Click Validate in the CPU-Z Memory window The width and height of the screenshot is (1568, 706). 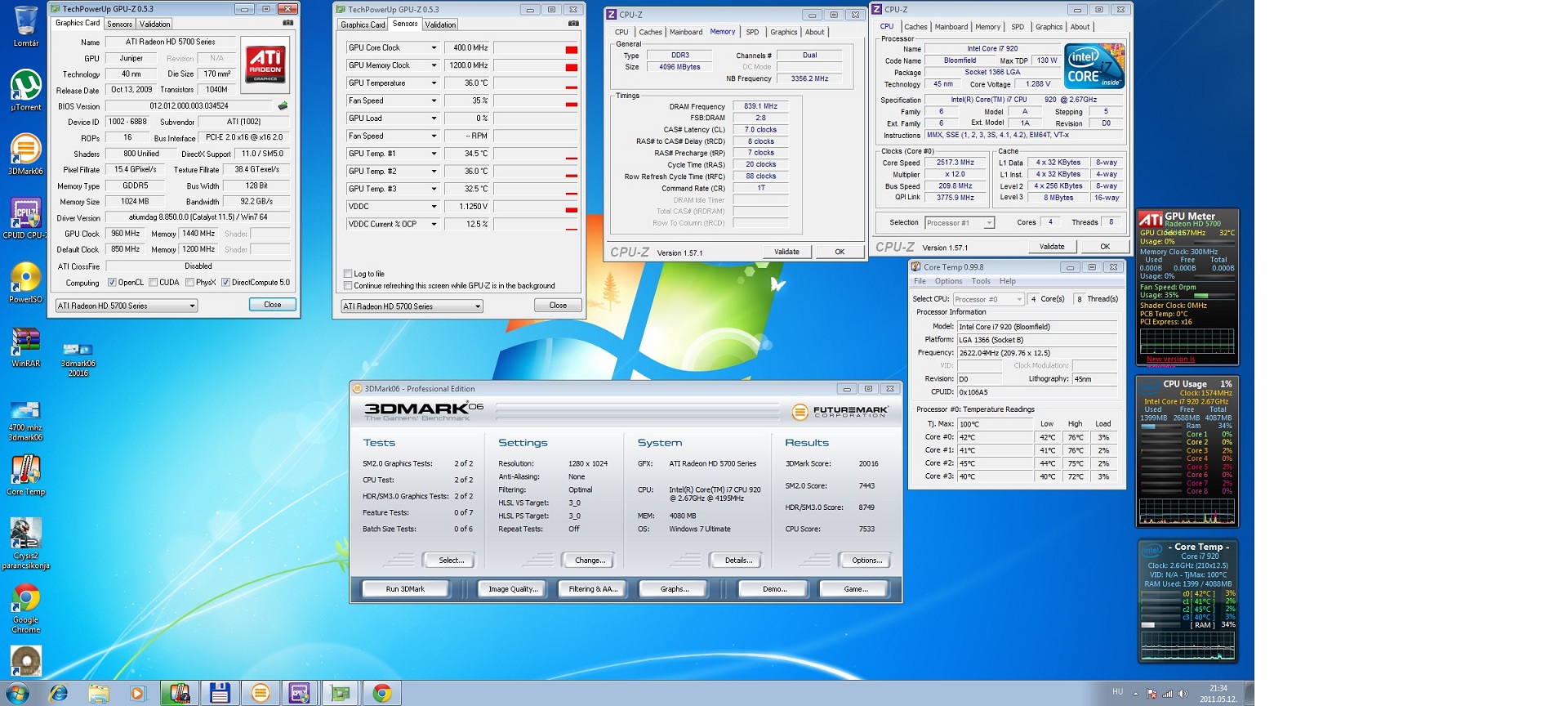(x=786, y=252)
